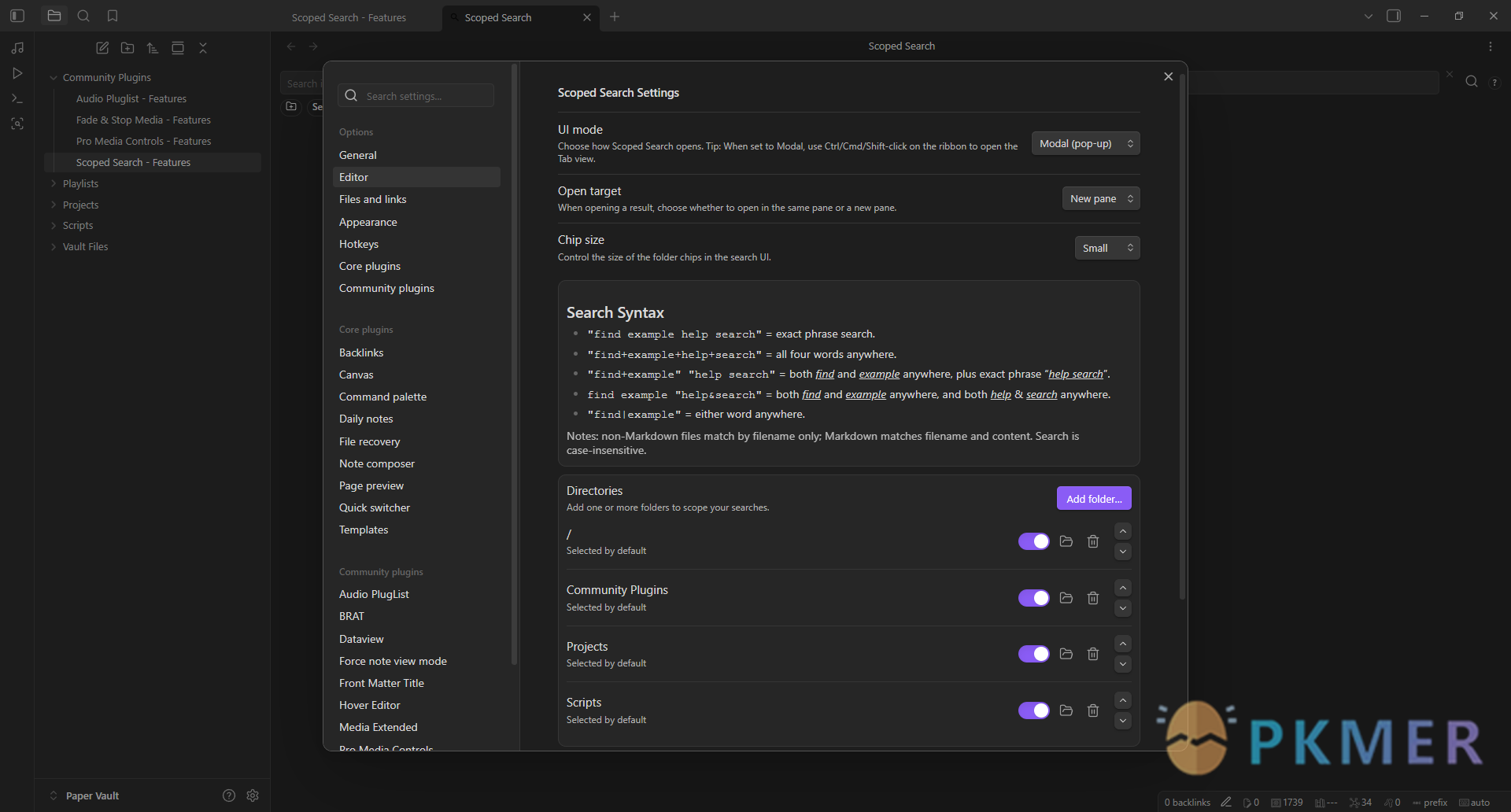The width and height of the screenshot is (1511, 812).
Task: Open the UI mode dropdown
Action: [1086, 143]
